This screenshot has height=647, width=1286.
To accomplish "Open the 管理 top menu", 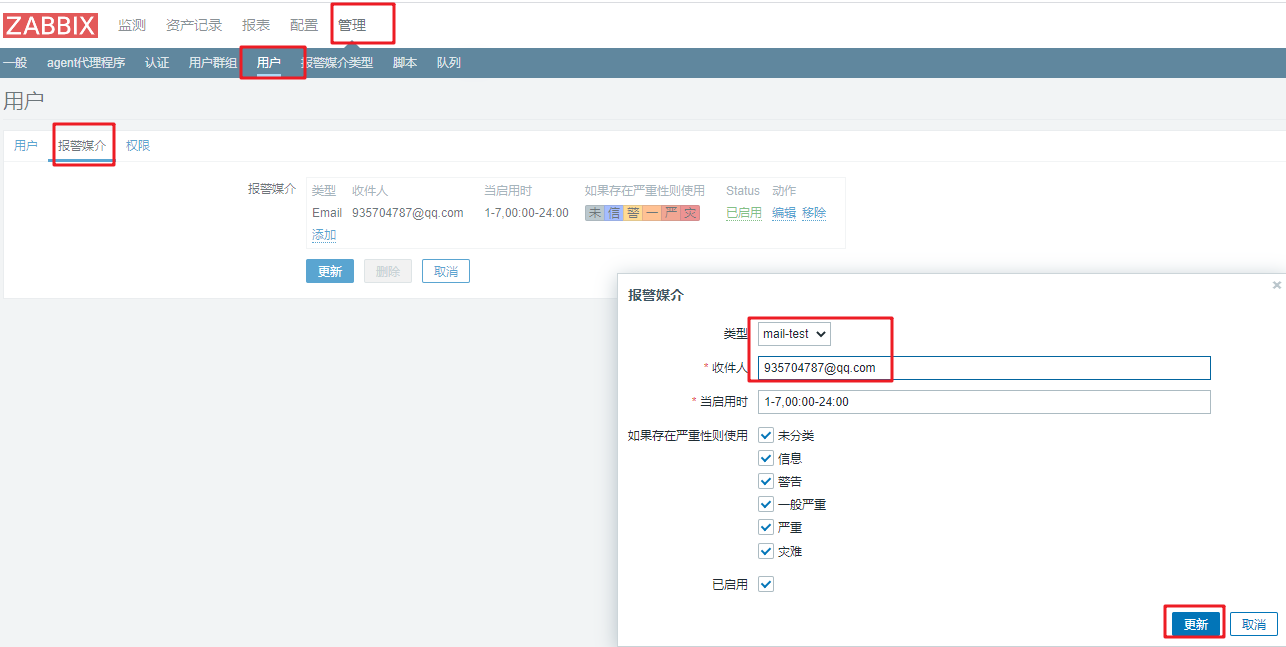I will [352, 25].
